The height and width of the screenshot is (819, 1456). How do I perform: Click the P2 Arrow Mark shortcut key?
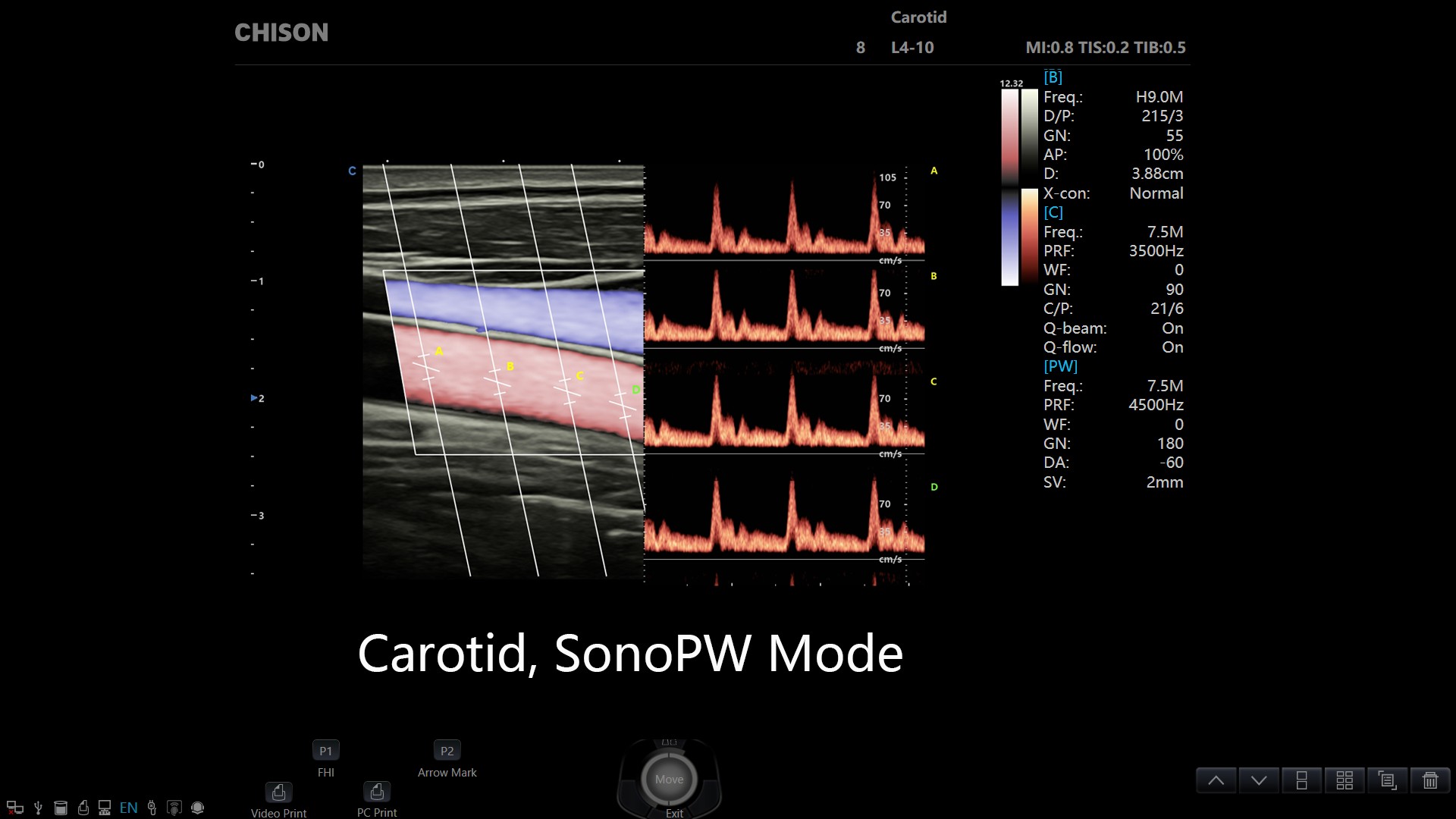tap(447, 751)
